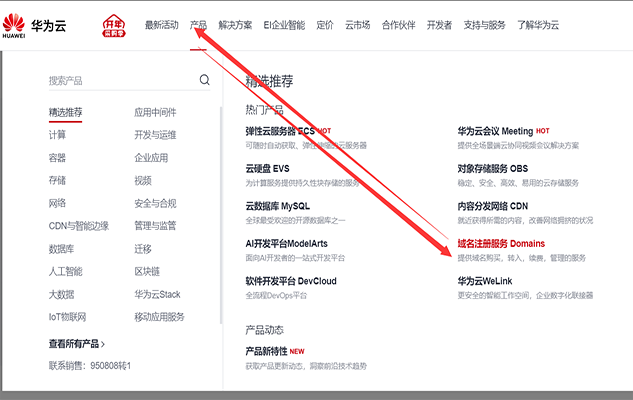
Task: Click the Huawei Cloud logo
Action: pyautogui.click(x=34, y=25)
